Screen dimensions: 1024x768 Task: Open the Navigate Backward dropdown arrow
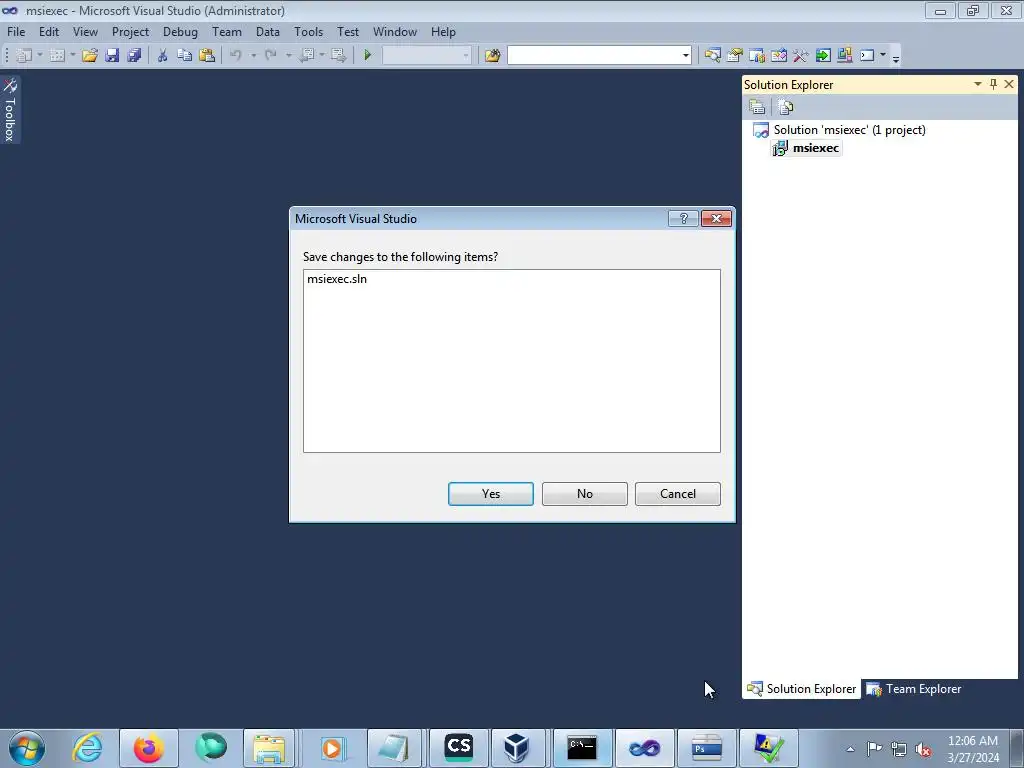pyautogui.click(x=322, y=56)
